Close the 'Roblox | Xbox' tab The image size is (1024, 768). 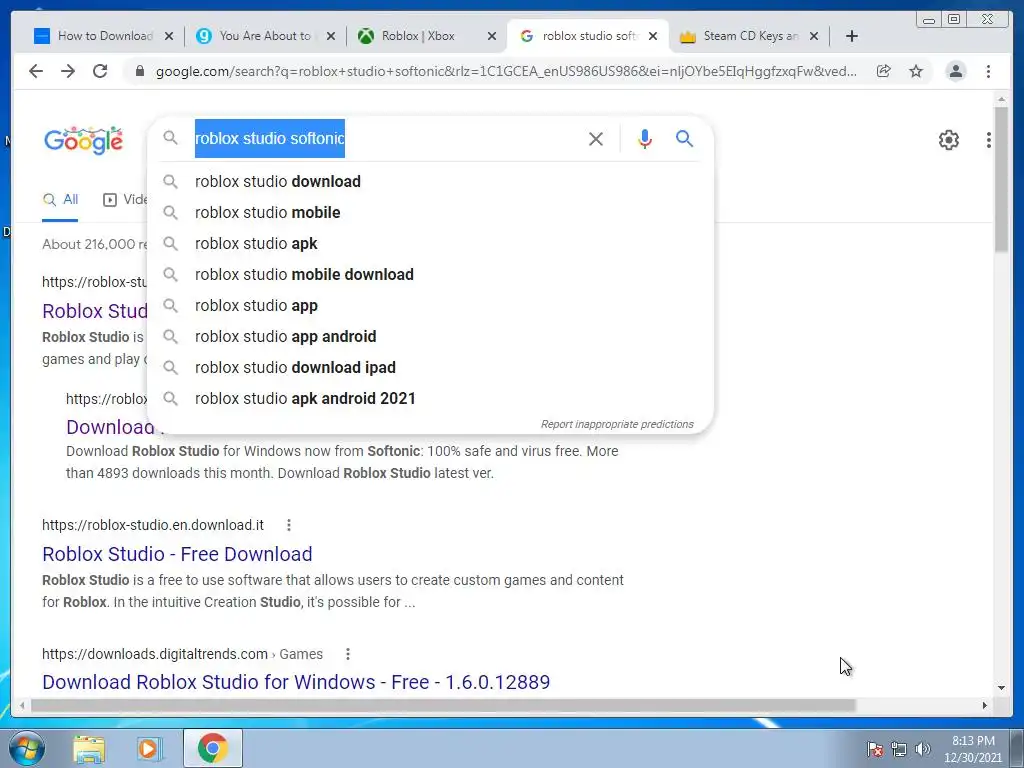click(x=492, y=36)
